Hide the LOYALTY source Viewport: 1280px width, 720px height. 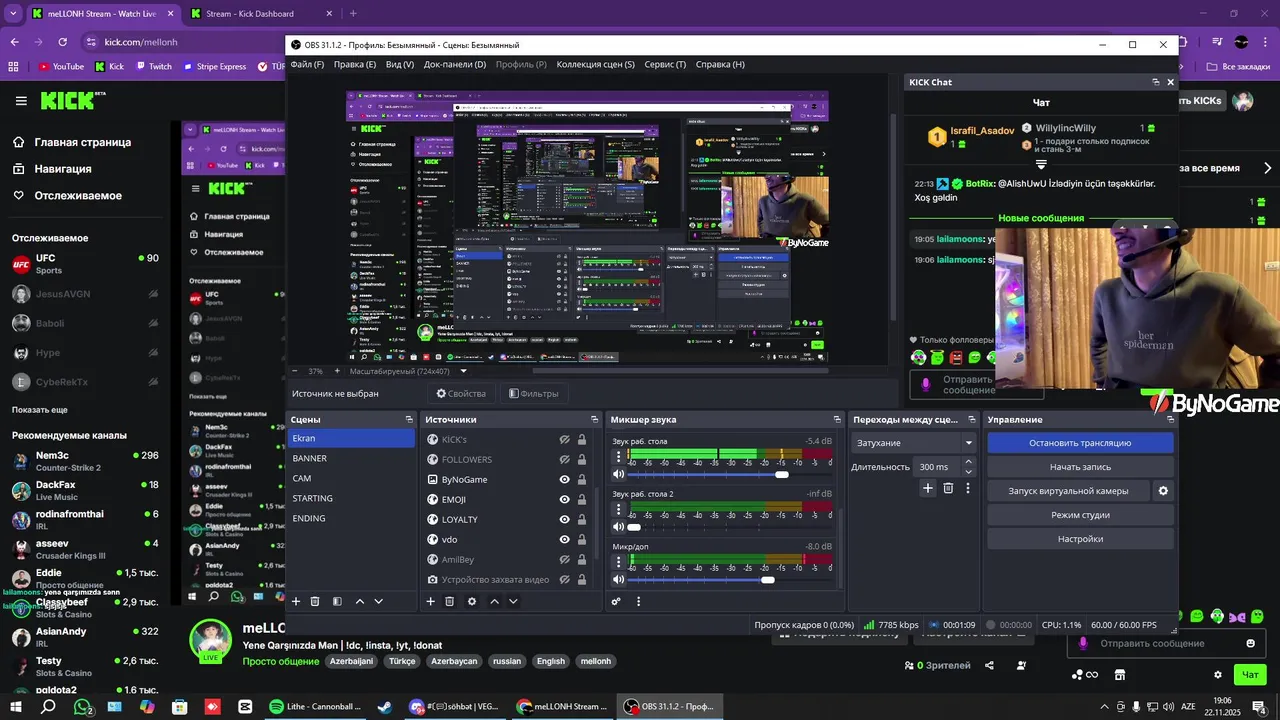pos(564,520)
